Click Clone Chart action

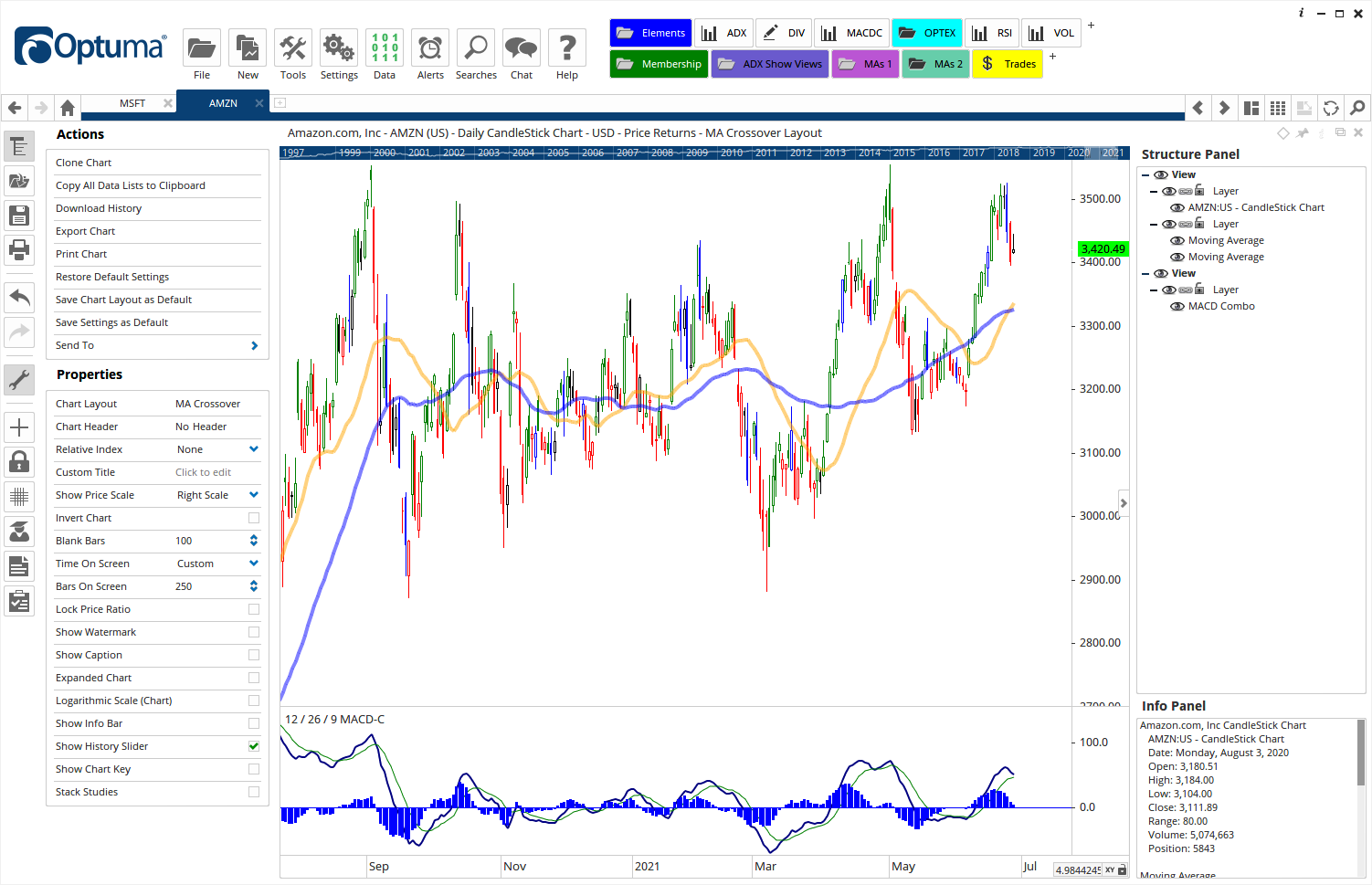[x=83, y=163]
